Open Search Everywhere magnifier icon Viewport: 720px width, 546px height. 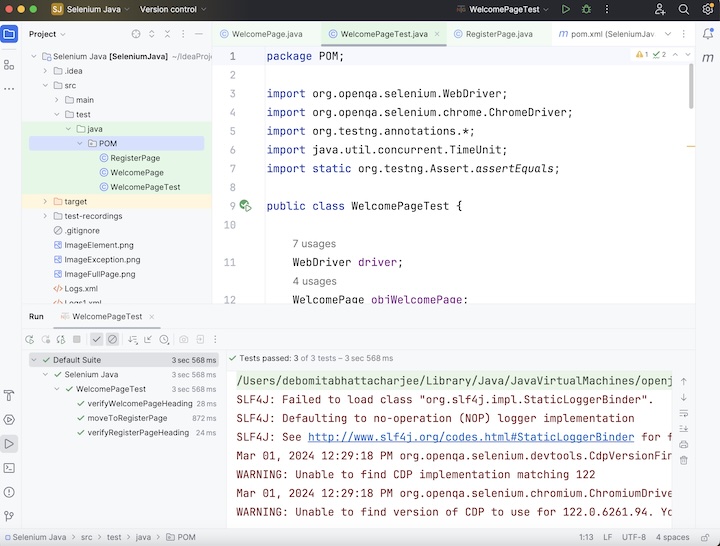pyautogui.click(x=684, y=9)
